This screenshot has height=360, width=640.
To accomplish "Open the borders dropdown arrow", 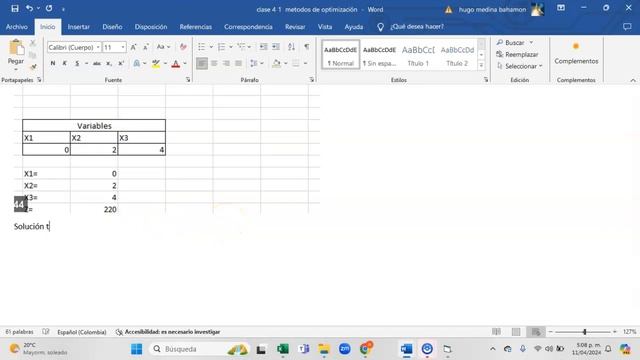I will click(305, 64).
